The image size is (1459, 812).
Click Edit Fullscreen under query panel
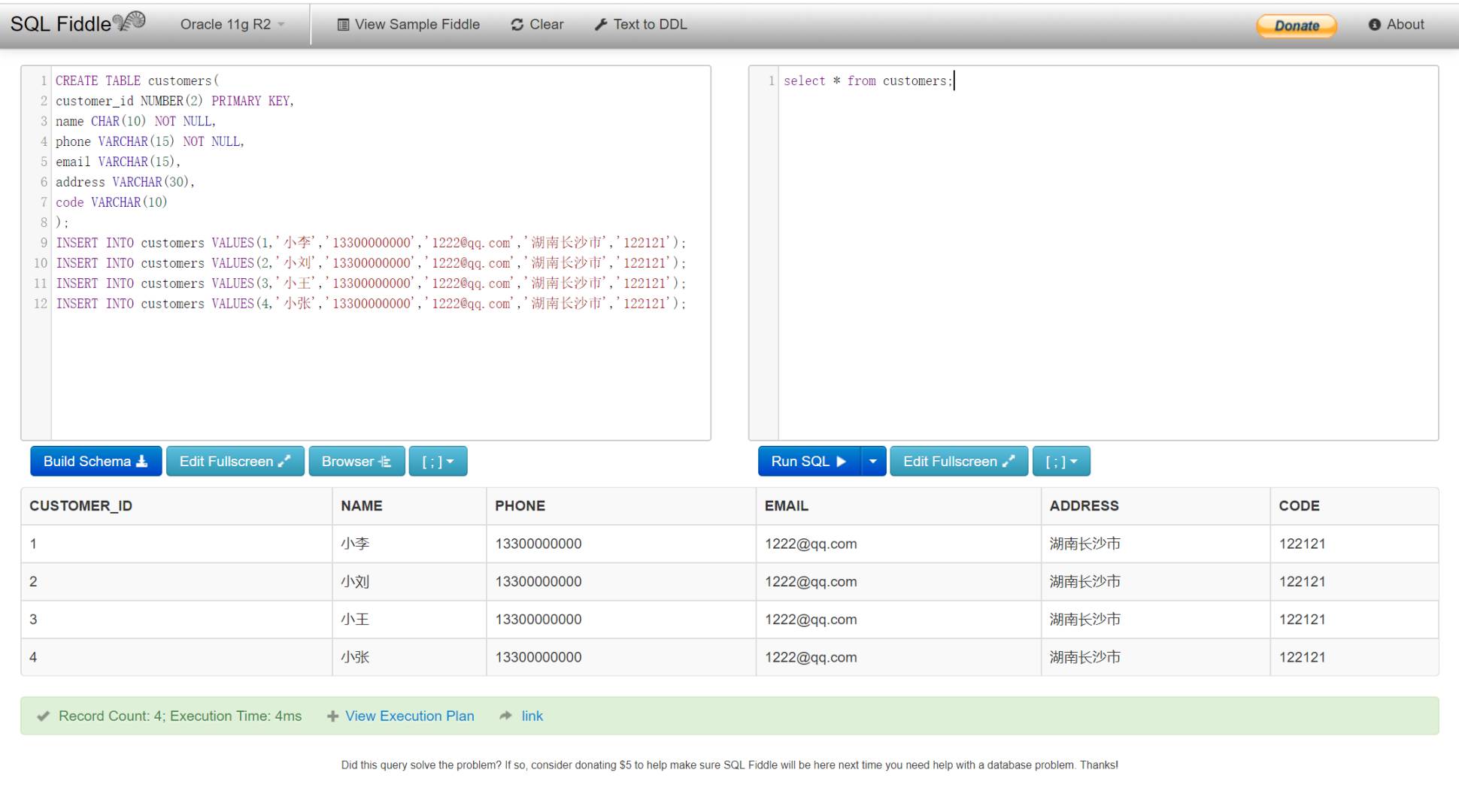pyautogui.click(x=959, y=461)
